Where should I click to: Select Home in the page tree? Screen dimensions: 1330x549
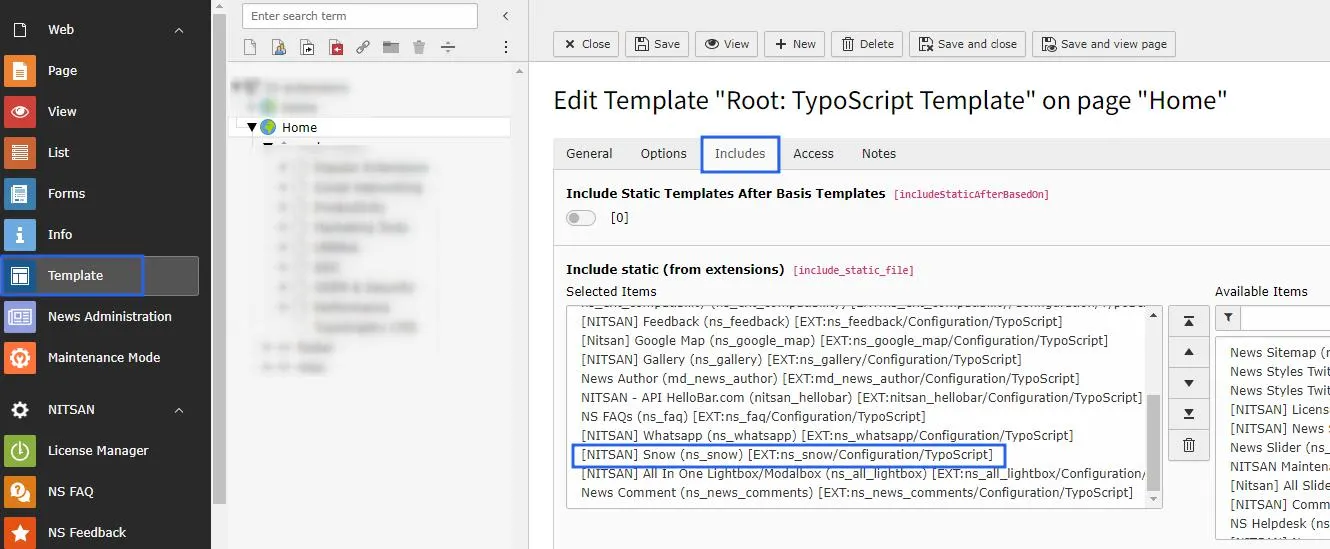tap(299, 127)
